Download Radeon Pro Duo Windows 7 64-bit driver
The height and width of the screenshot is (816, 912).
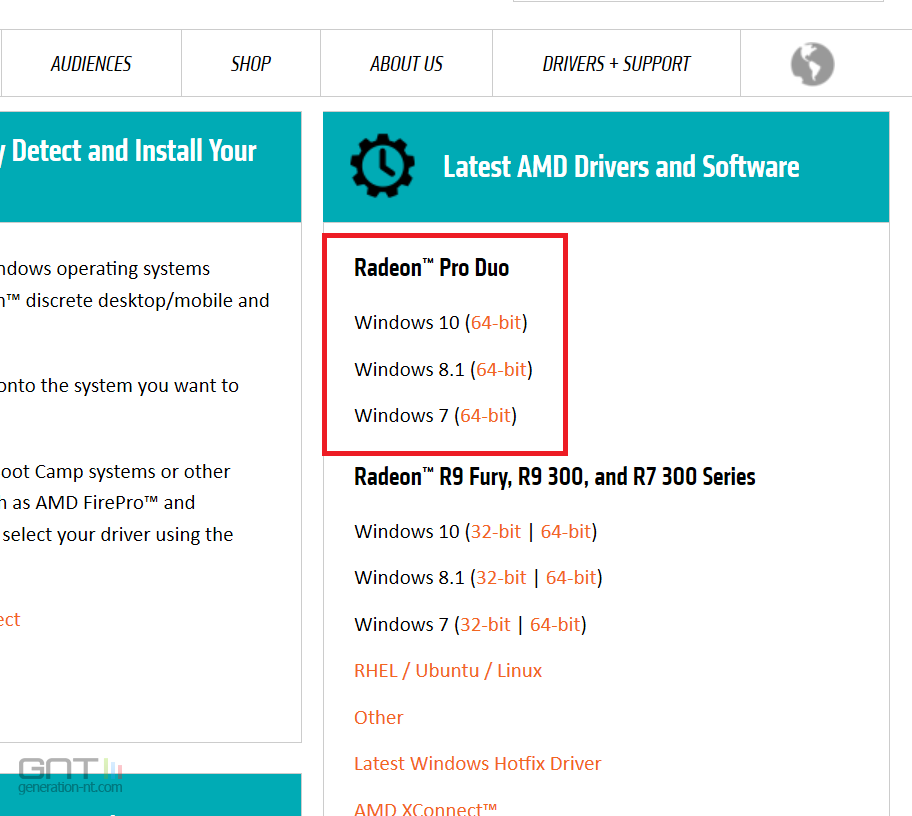coord(485,415)
